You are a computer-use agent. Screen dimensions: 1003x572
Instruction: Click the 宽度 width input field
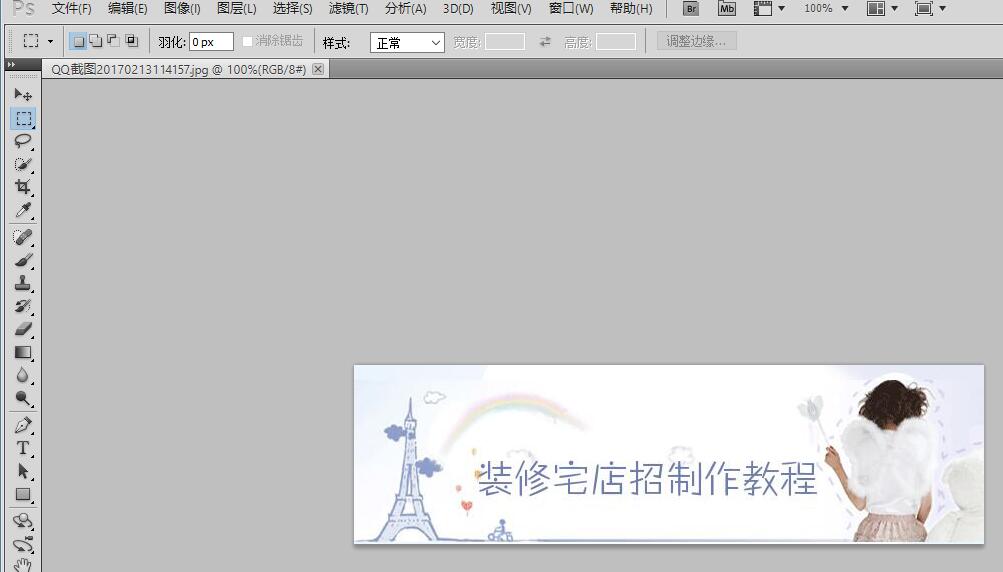pos(505,42)
